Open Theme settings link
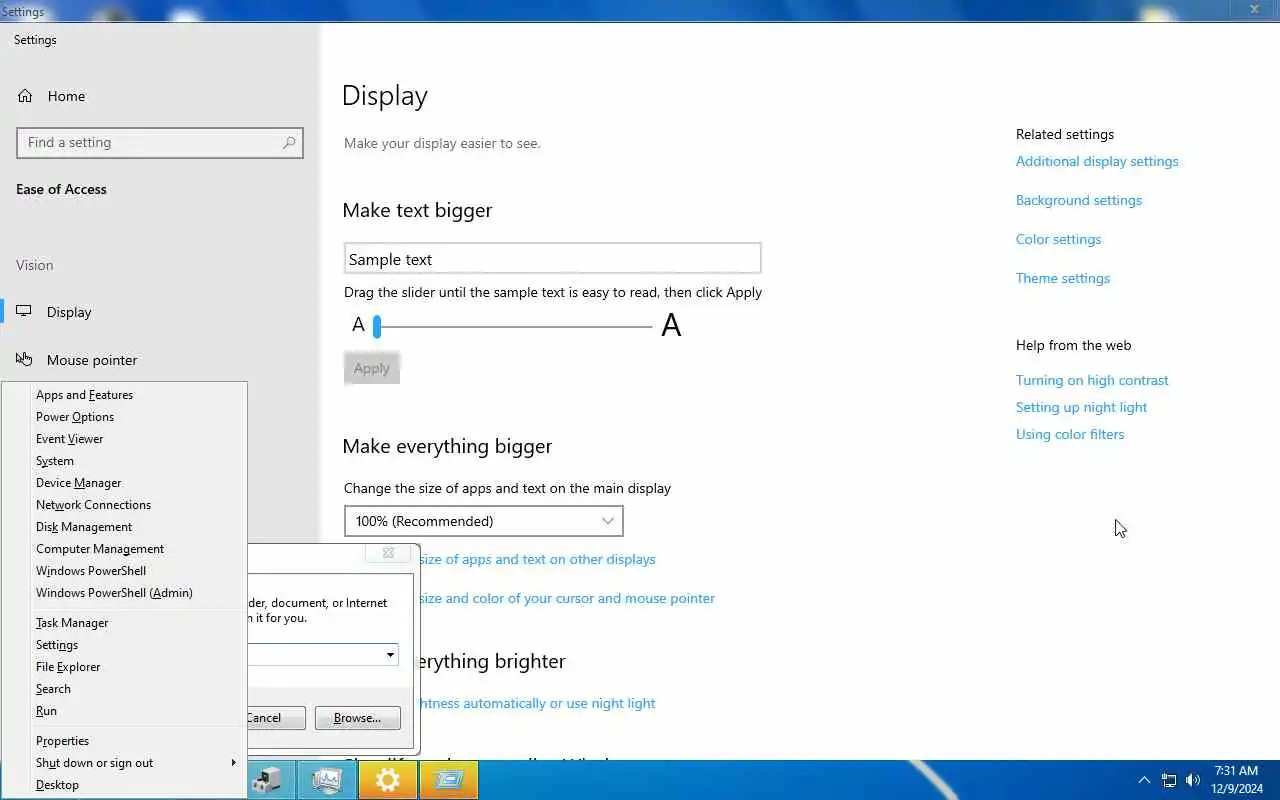Viewport: 1280px width, 800px height. (1063, 278)
